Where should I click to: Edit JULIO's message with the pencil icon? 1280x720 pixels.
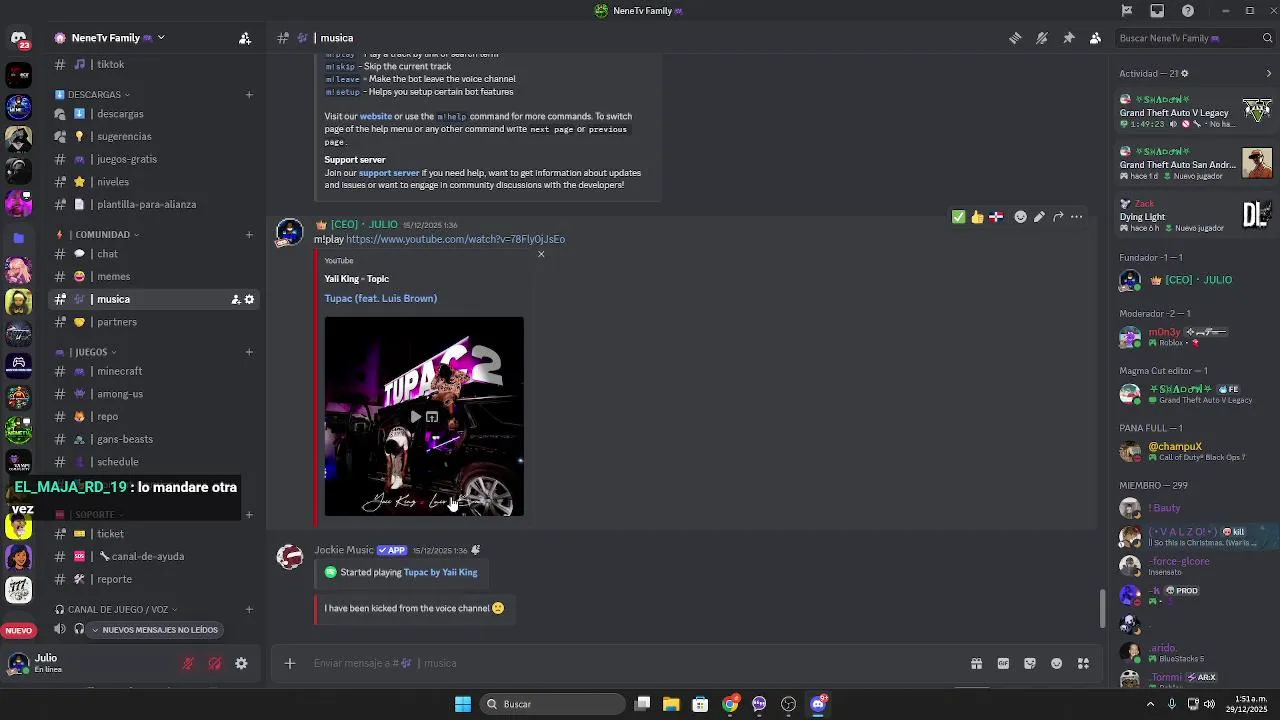point(1039,217)
